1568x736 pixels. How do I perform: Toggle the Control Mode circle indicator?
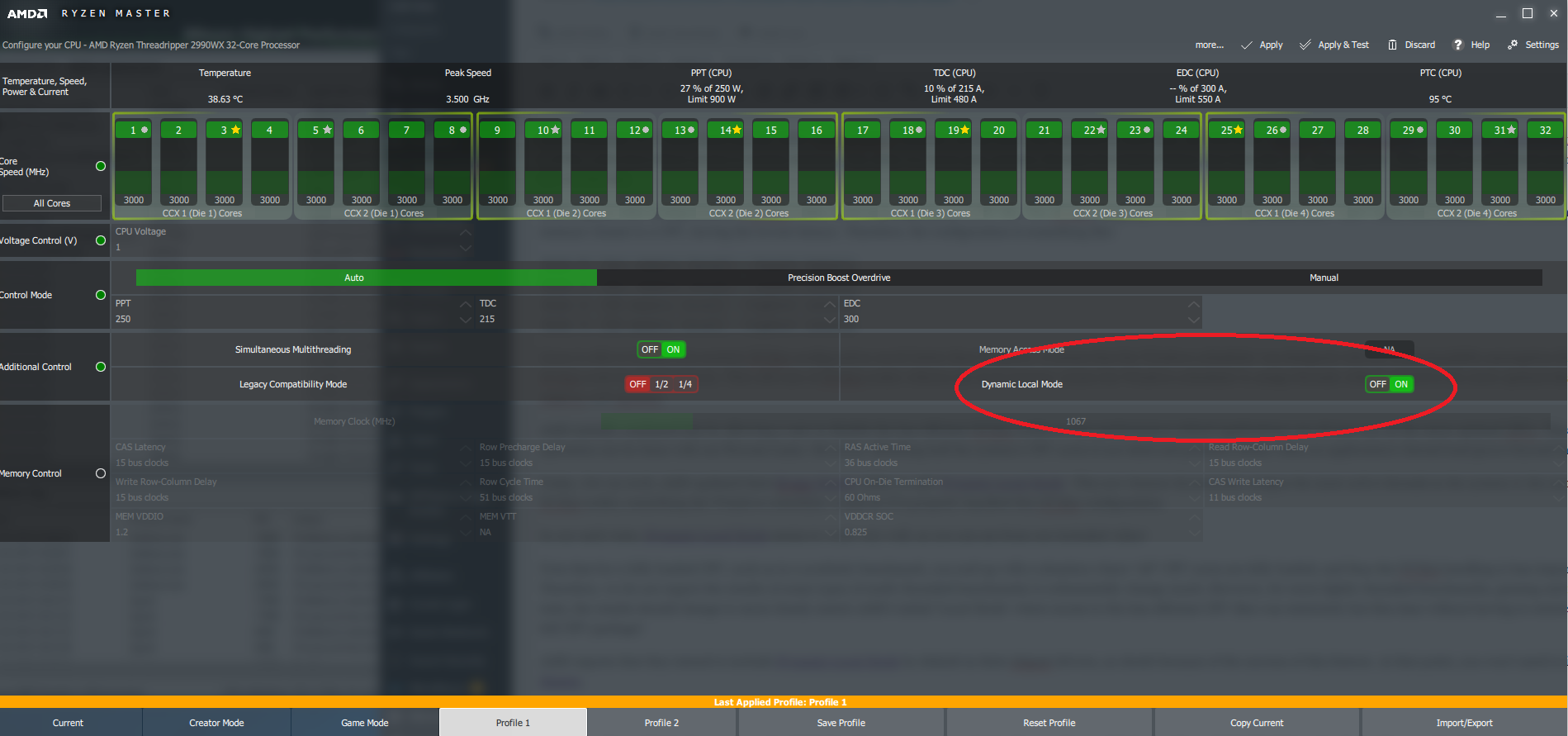click(101, 295)
